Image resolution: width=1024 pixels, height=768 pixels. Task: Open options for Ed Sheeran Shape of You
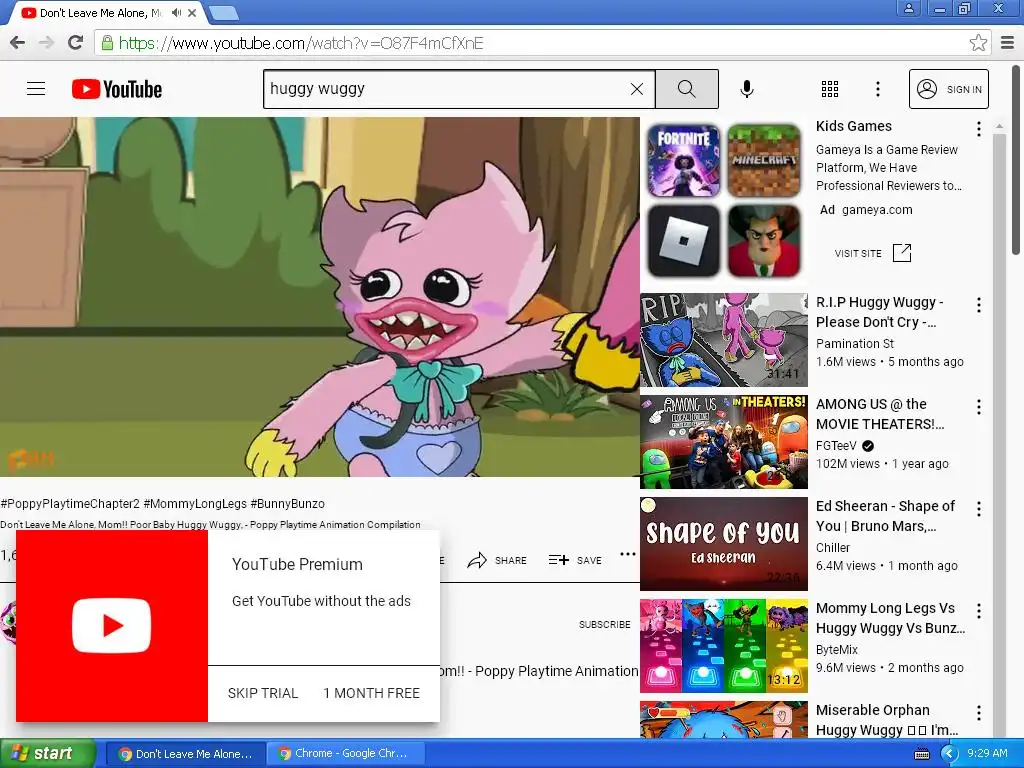(978, 509)
